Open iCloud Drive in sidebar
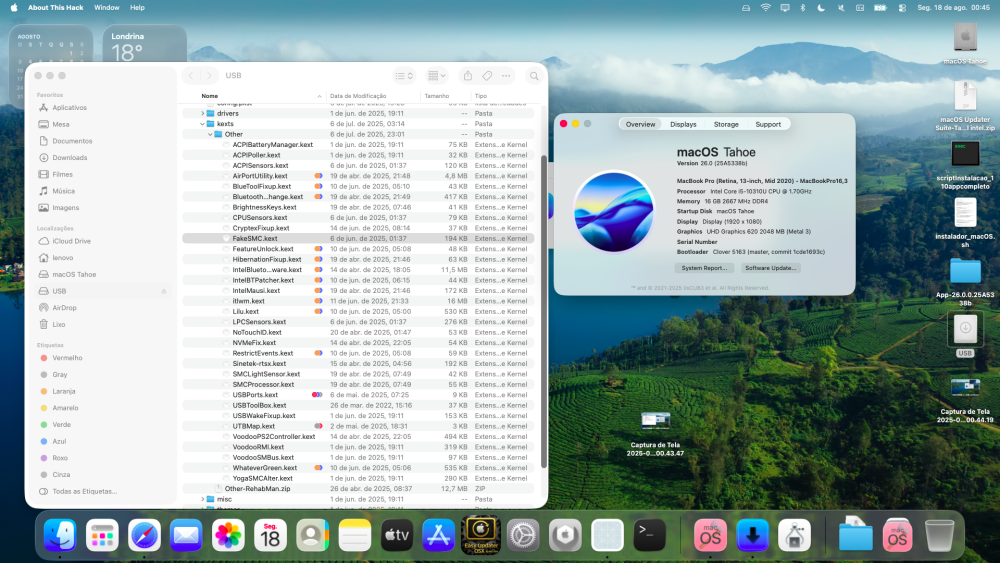This screenshot has width=1000, height=563. (x=71, y=241)
